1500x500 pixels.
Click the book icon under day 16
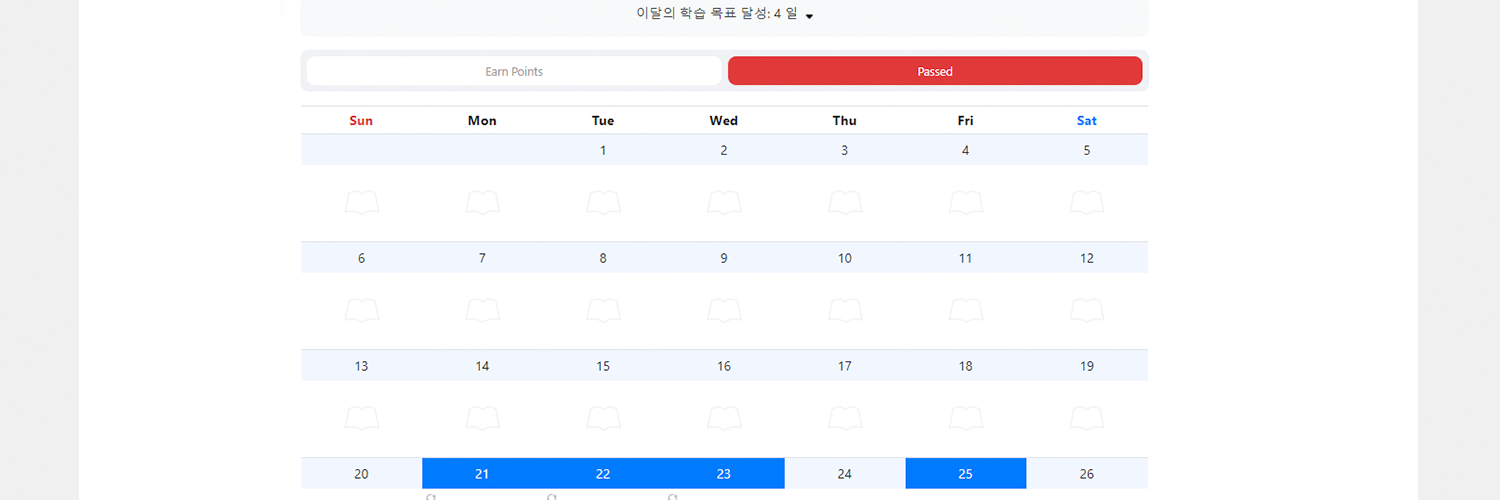coord(724,418)
